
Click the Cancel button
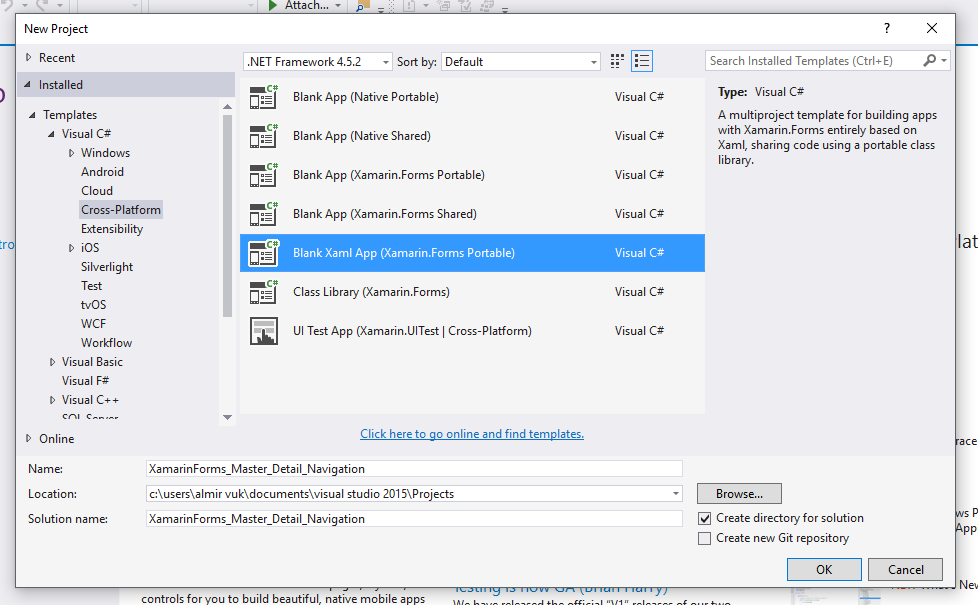click(x=905, y=569)
